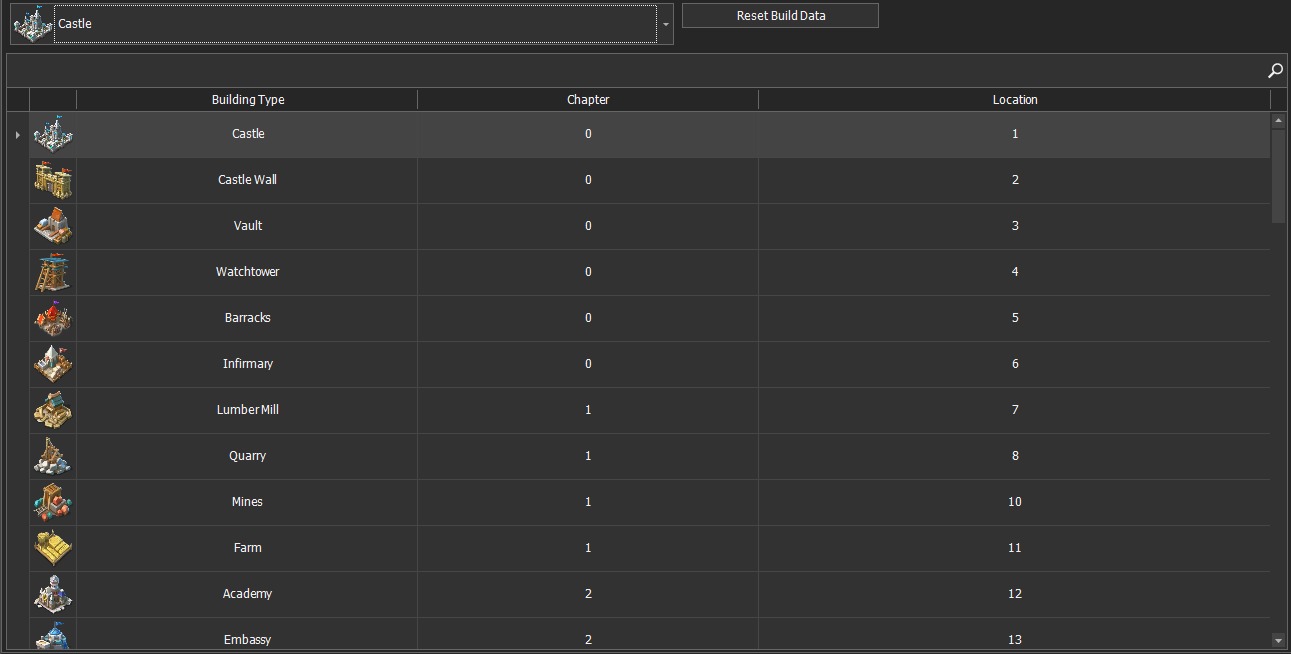The image size is (1291, 654).
Task: Click the vertical scrollbar thumb
Action: click(1278, 175)
